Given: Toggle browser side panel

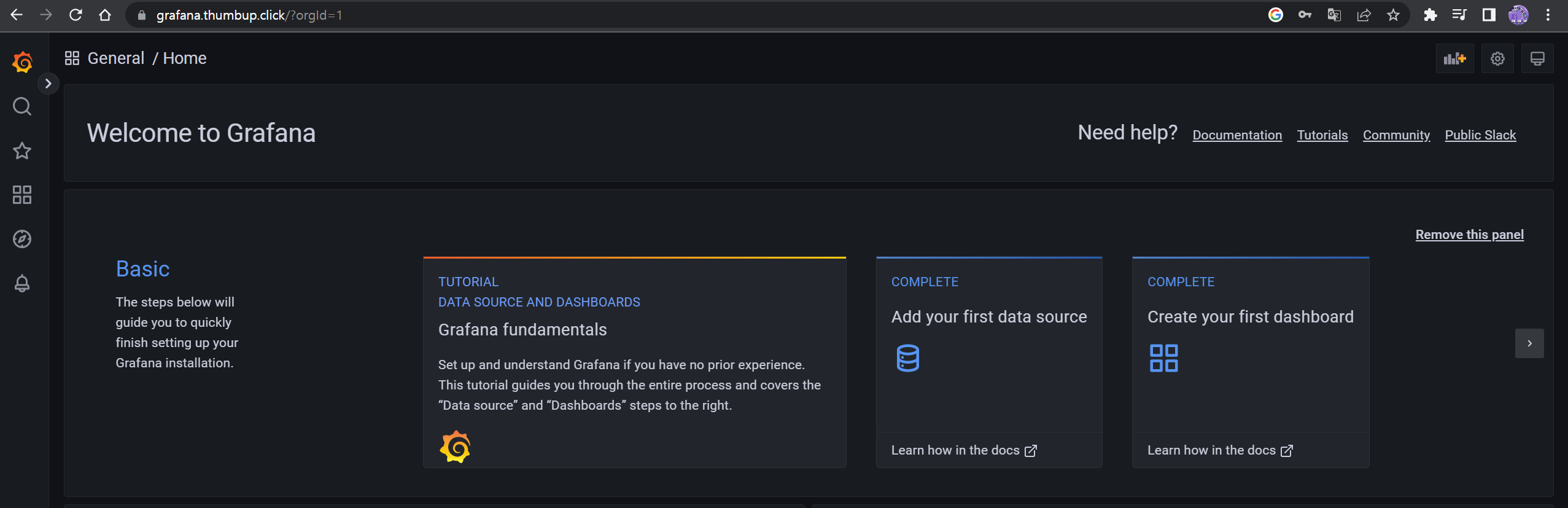Looking at the screenshot, I should coord(1489,15).
